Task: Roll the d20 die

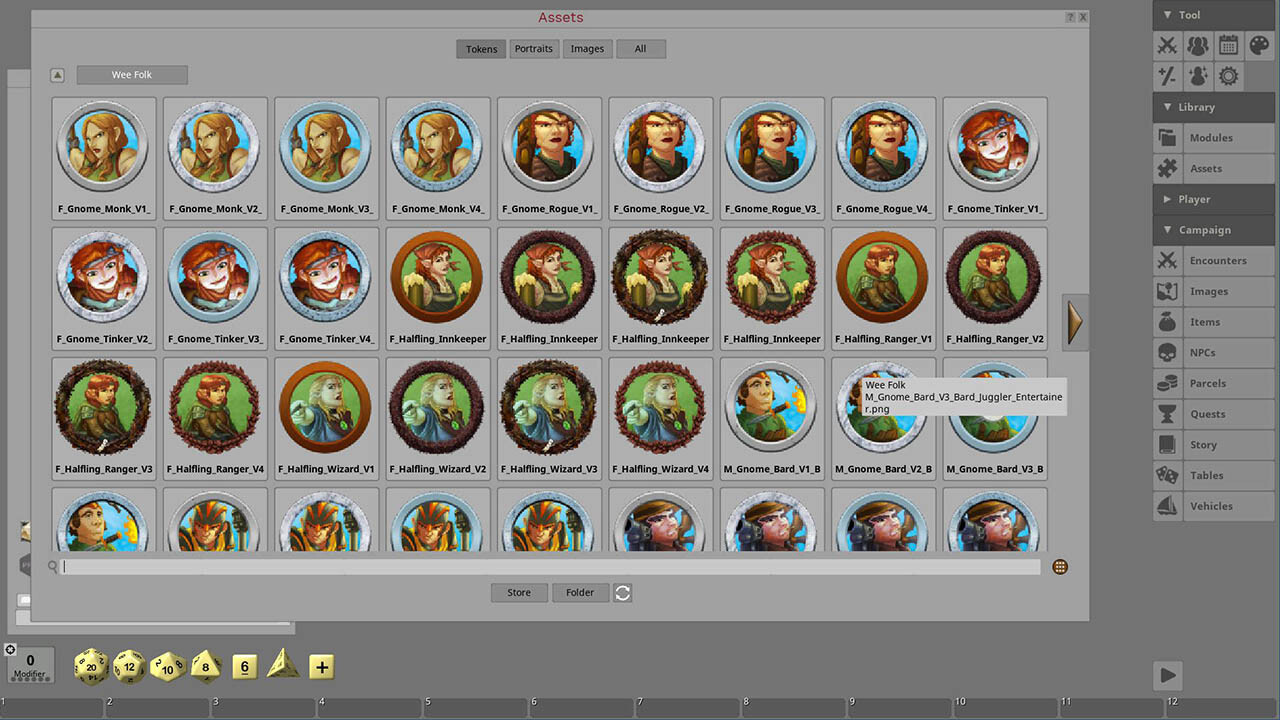Action: (92, 666)
